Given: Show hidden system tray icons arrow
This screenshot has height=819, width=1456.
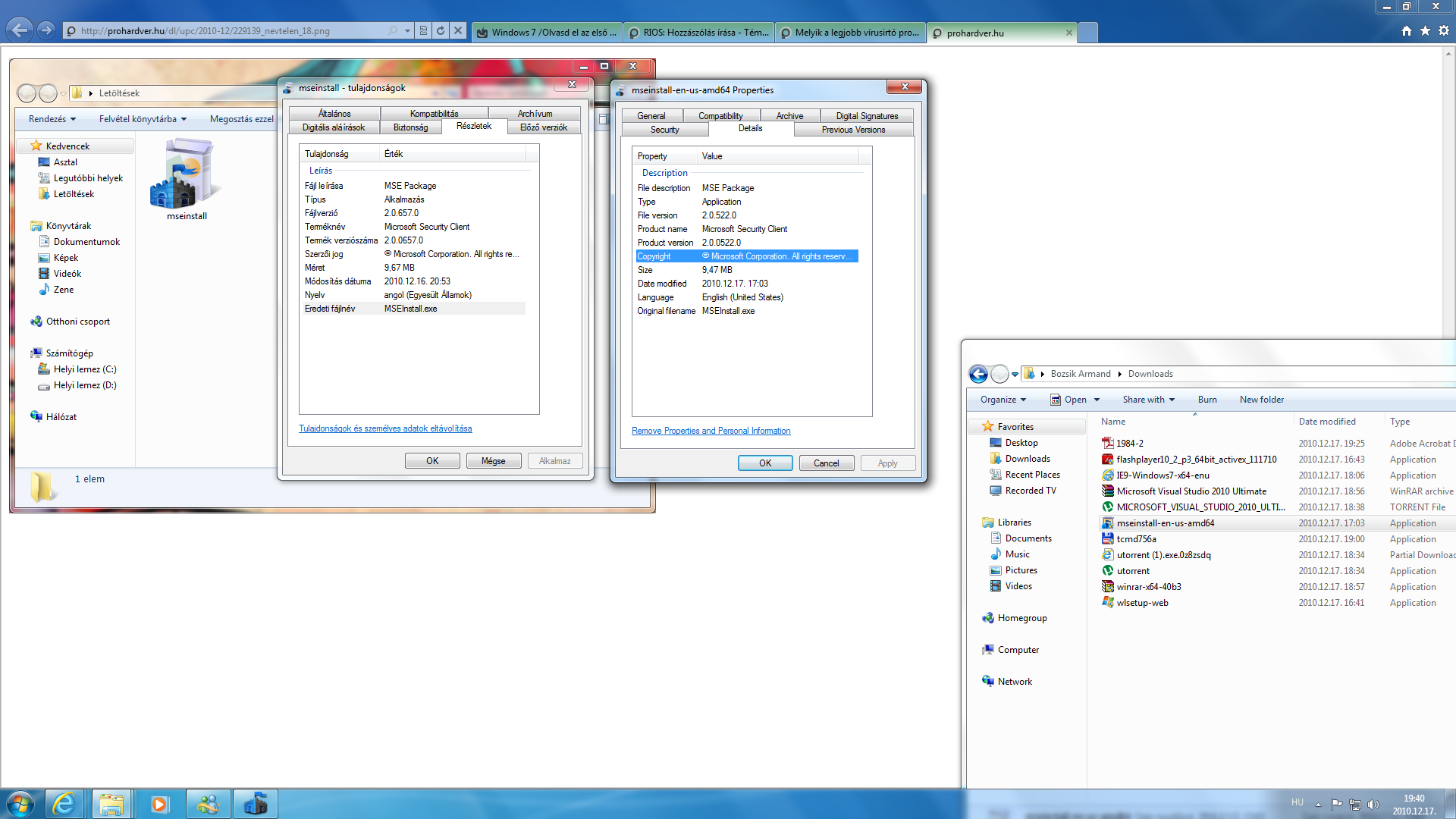Looking at the screenshot, I should [x=1318, y=805].
